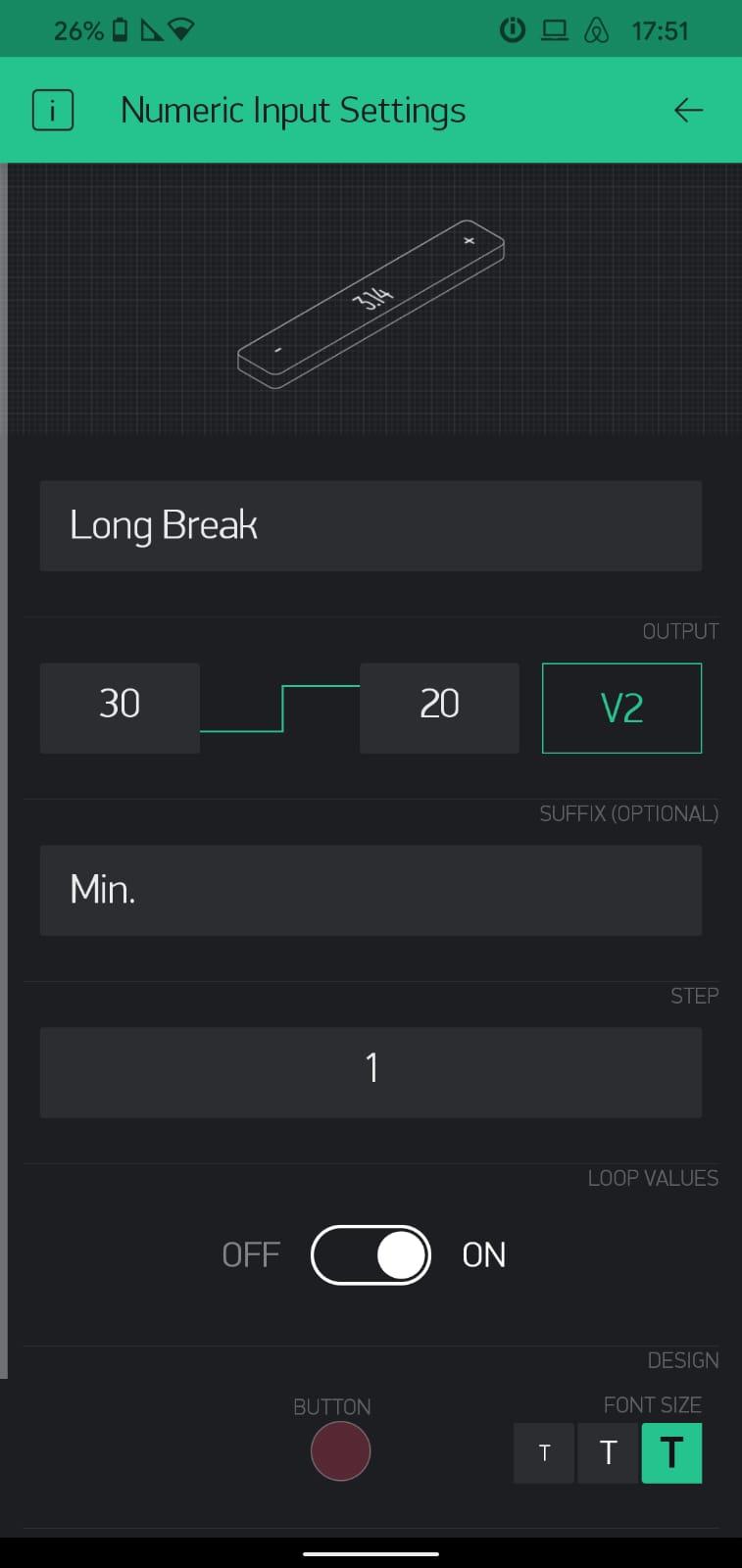
Task: Edit the widget name field Long Break
Action: pyautogui.click(x=371, y=525)
